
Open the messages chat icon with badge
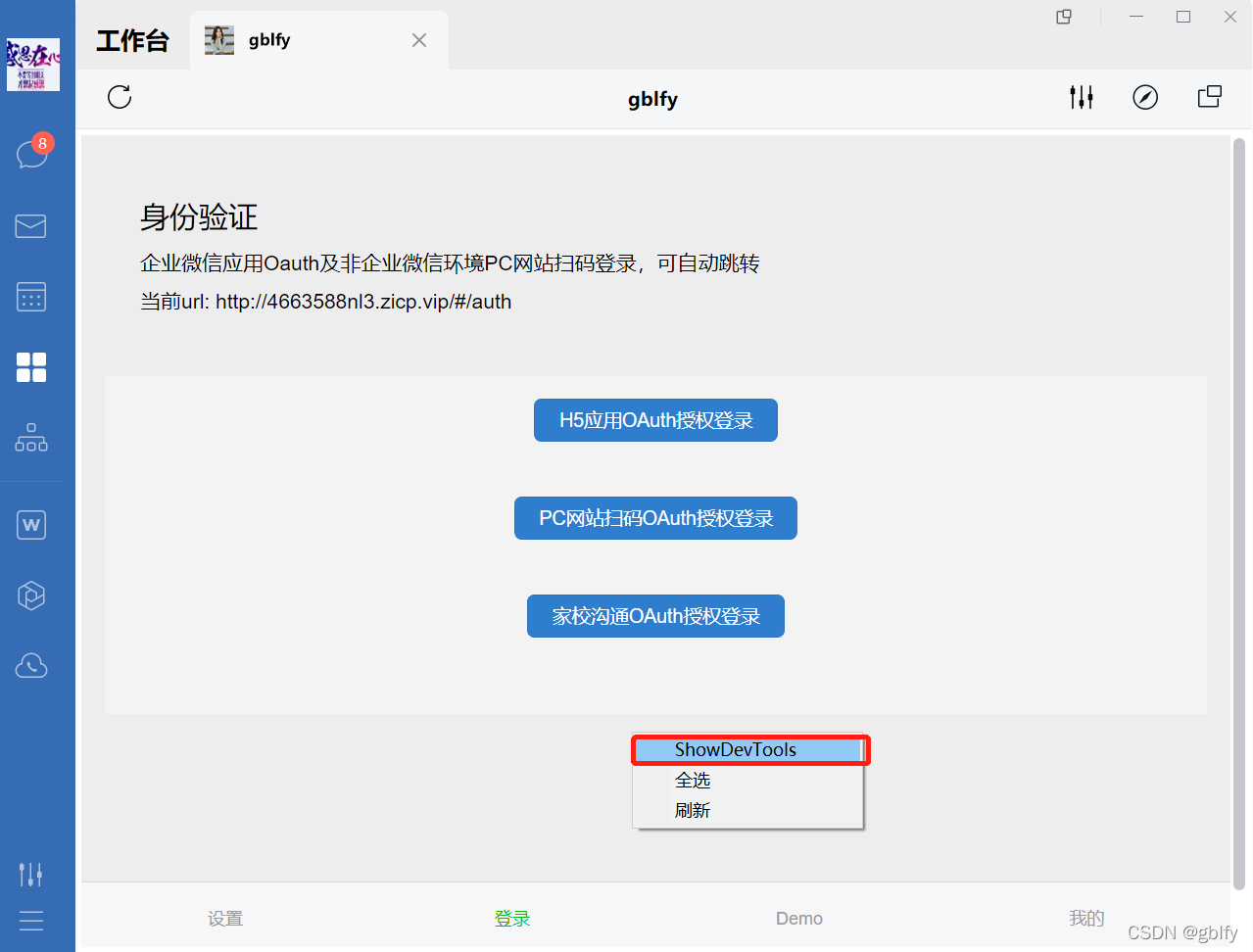[31, 153]
